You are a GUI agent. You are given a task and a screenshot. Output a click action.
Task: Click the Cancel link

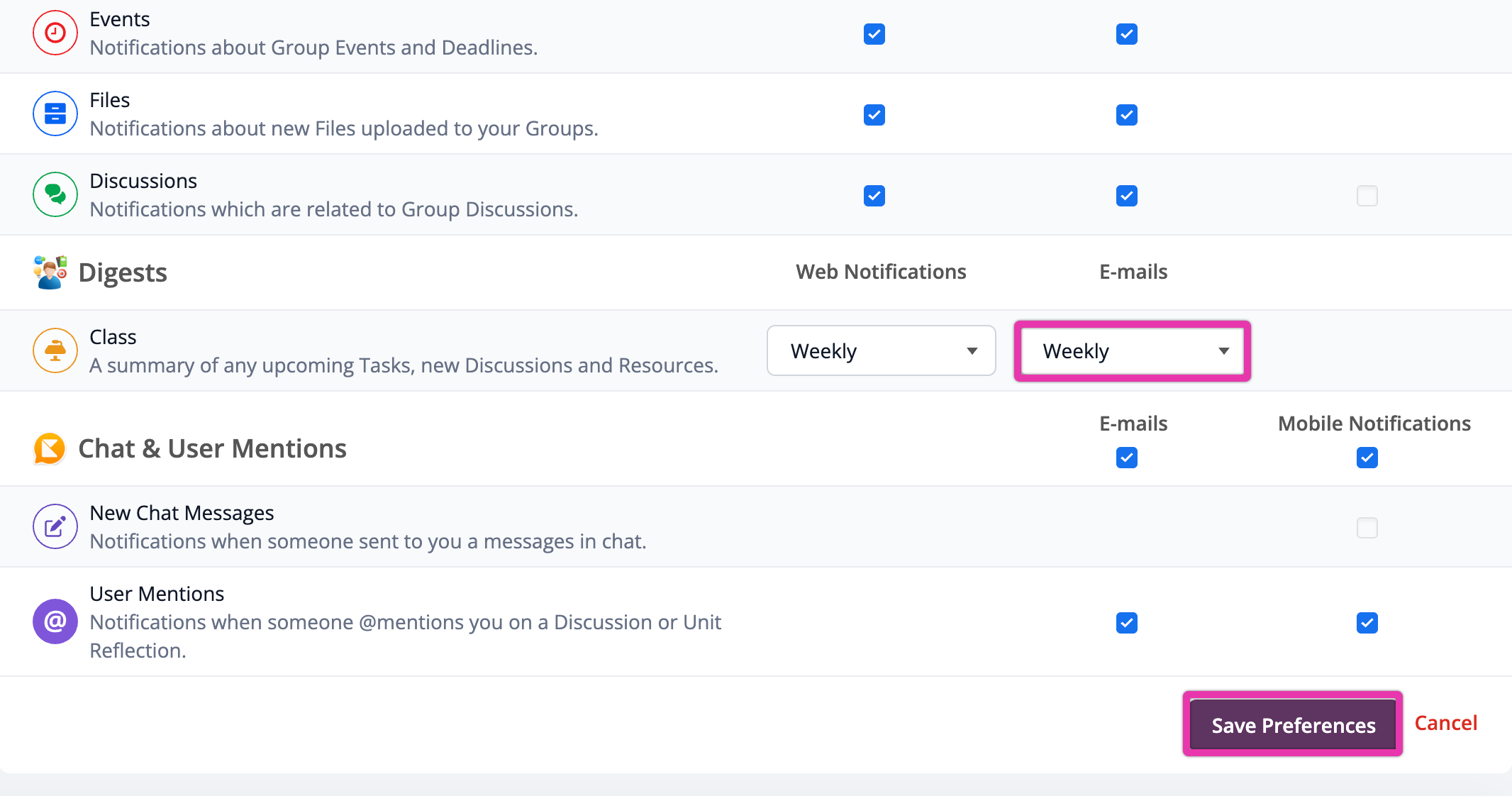point(1445,723)
